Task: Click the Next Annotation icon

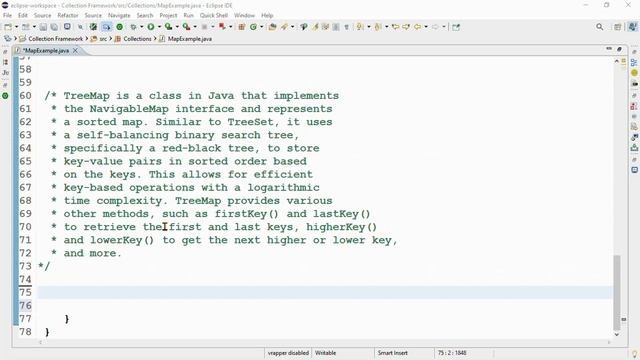Action: (360, 27)
